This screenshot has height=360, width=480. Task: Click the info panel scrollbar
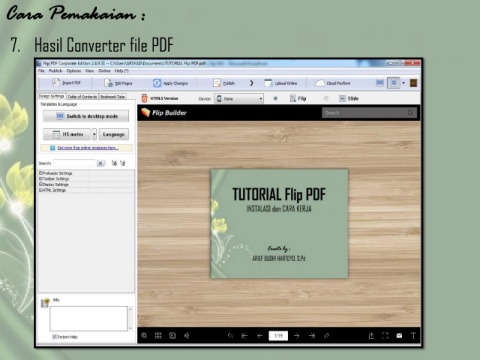(x=130, y=318)
